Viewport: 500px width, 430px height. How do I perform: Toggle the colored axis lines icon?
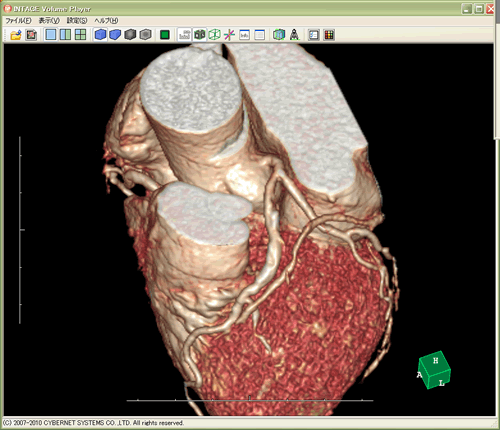tap(229, 35)
